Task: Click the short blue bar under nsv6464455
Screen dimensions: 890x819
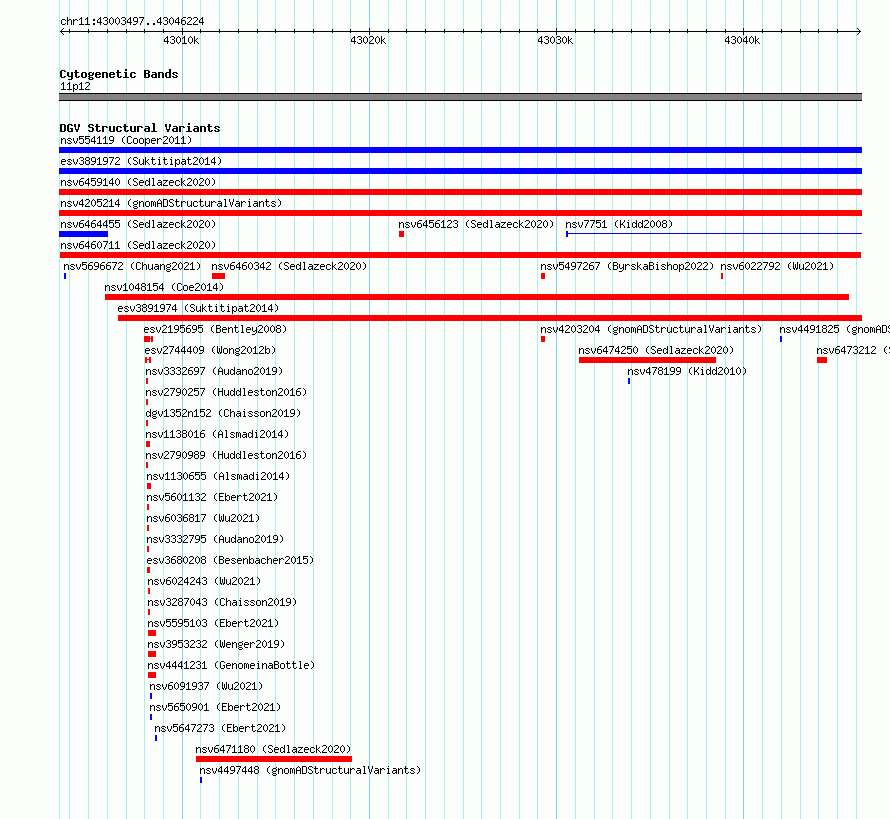Action: (x=83, y=234)
